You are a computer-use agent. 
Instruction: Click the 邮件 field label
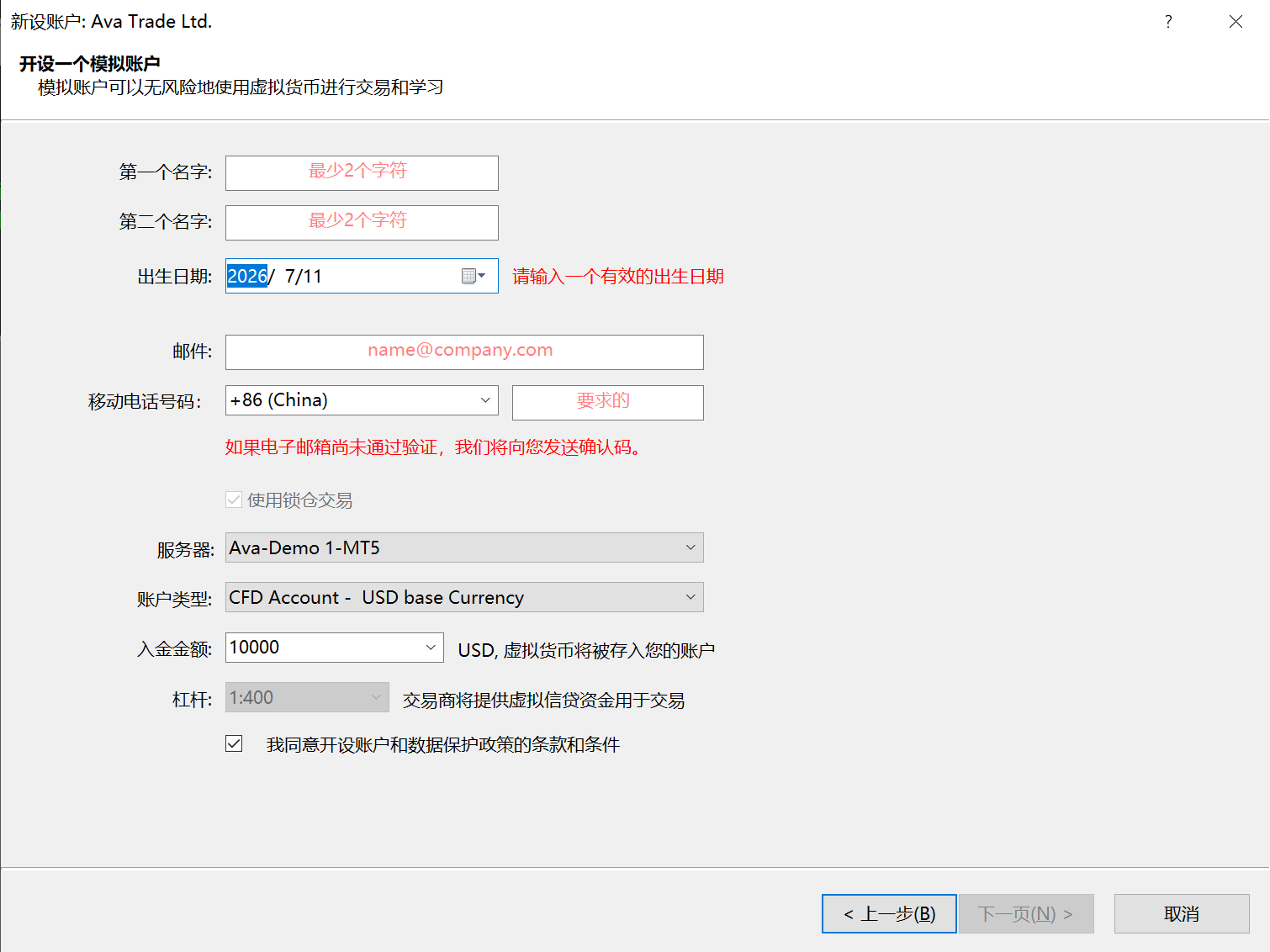(193, 352)
